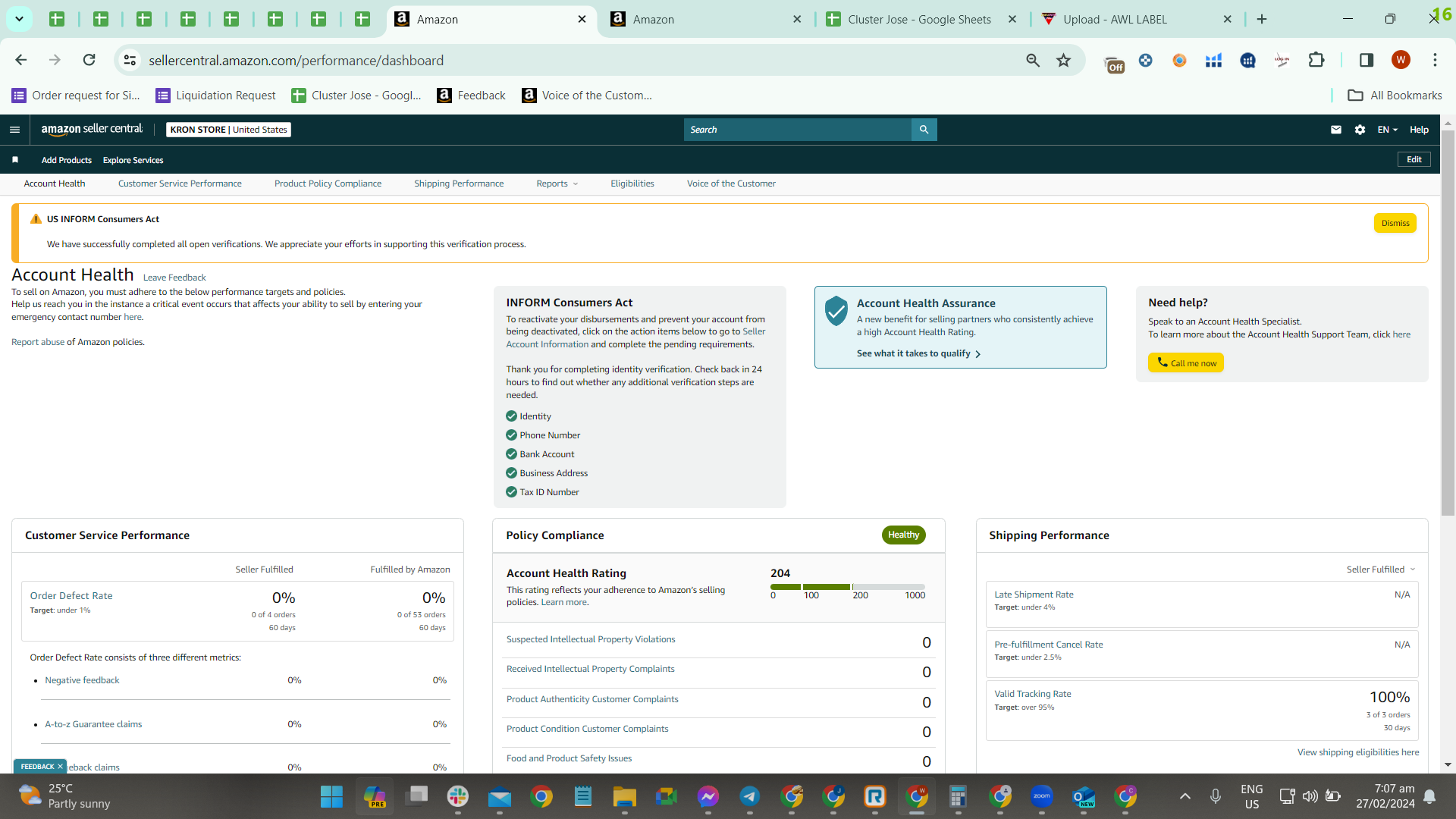The image size is (1456, 819).
Task: Open Slack from the taskbar
Action: 458,796
